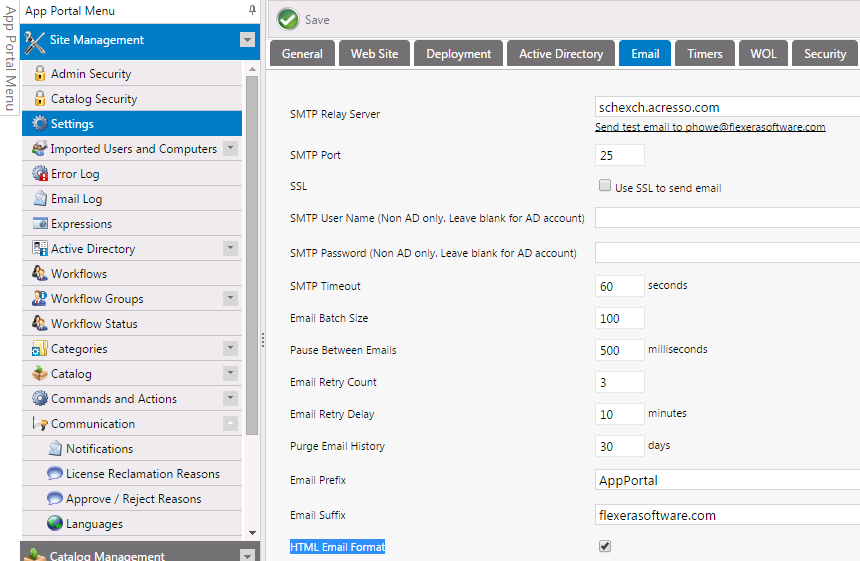The height and width of the screenshot is (561, 860).
Task: Enable Use SSL to send email
Action: click(605, 186)
